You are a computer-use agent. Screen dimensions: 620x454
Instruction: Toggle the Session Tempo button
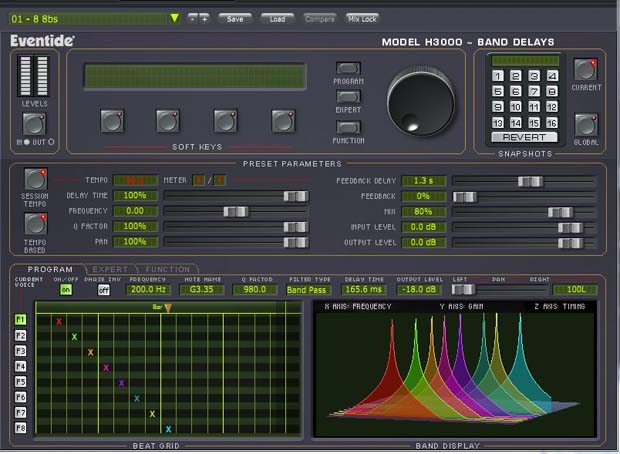pos(36,179)
